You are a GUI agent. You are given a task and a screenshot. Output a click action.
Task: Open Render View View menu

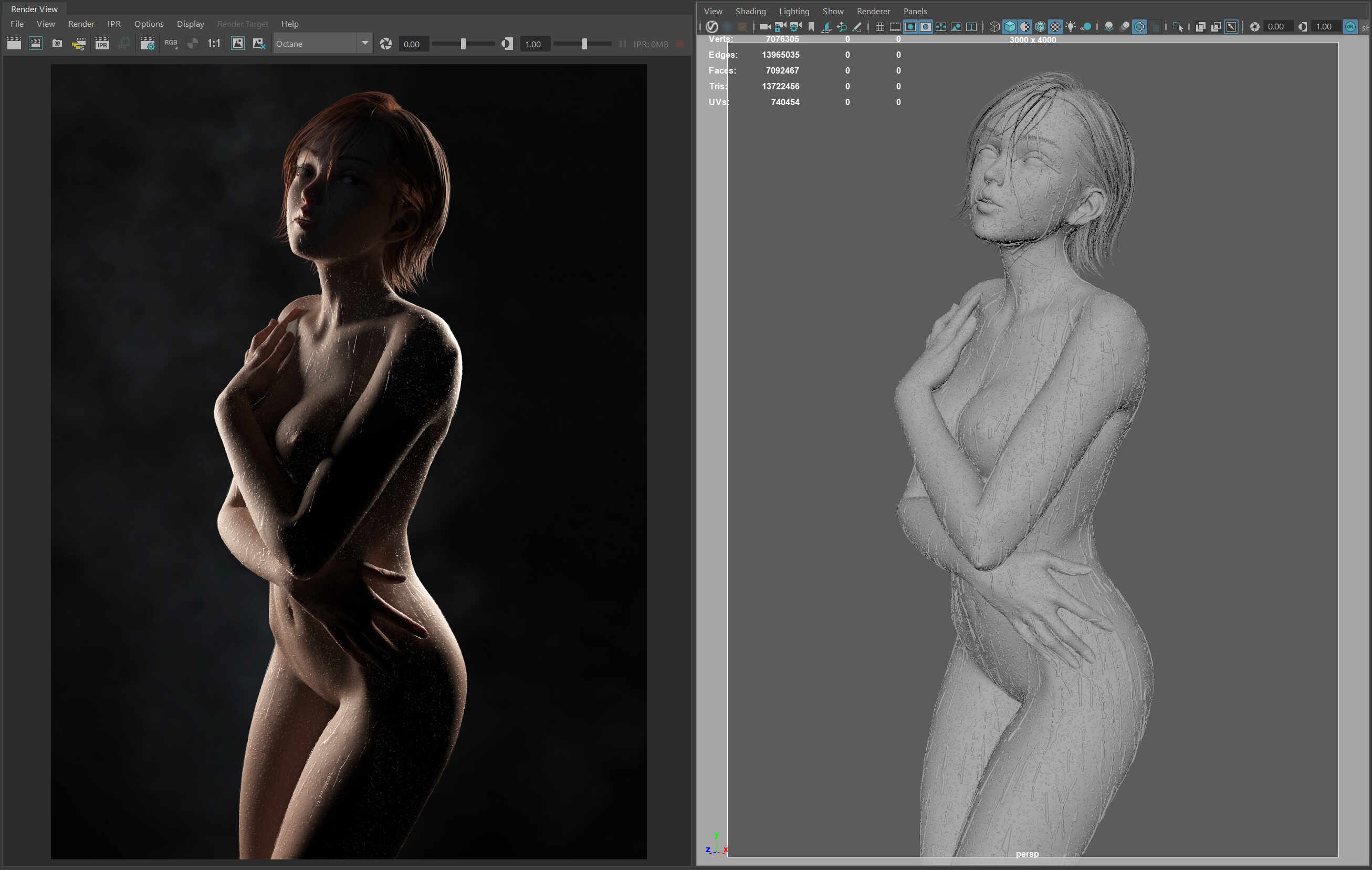pyautogui.click(x=46, y=24)
